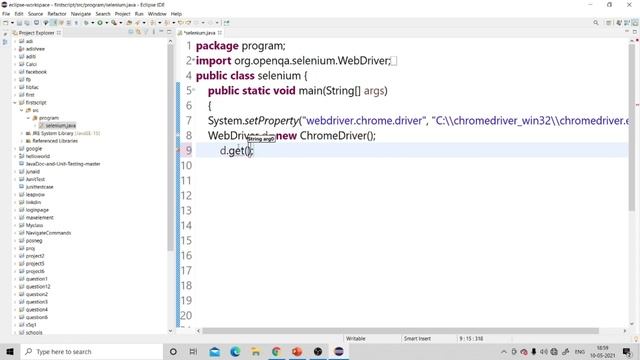Open the Navigate menu
This screenshot has width=640, height=360.
[x=81, y=14]
